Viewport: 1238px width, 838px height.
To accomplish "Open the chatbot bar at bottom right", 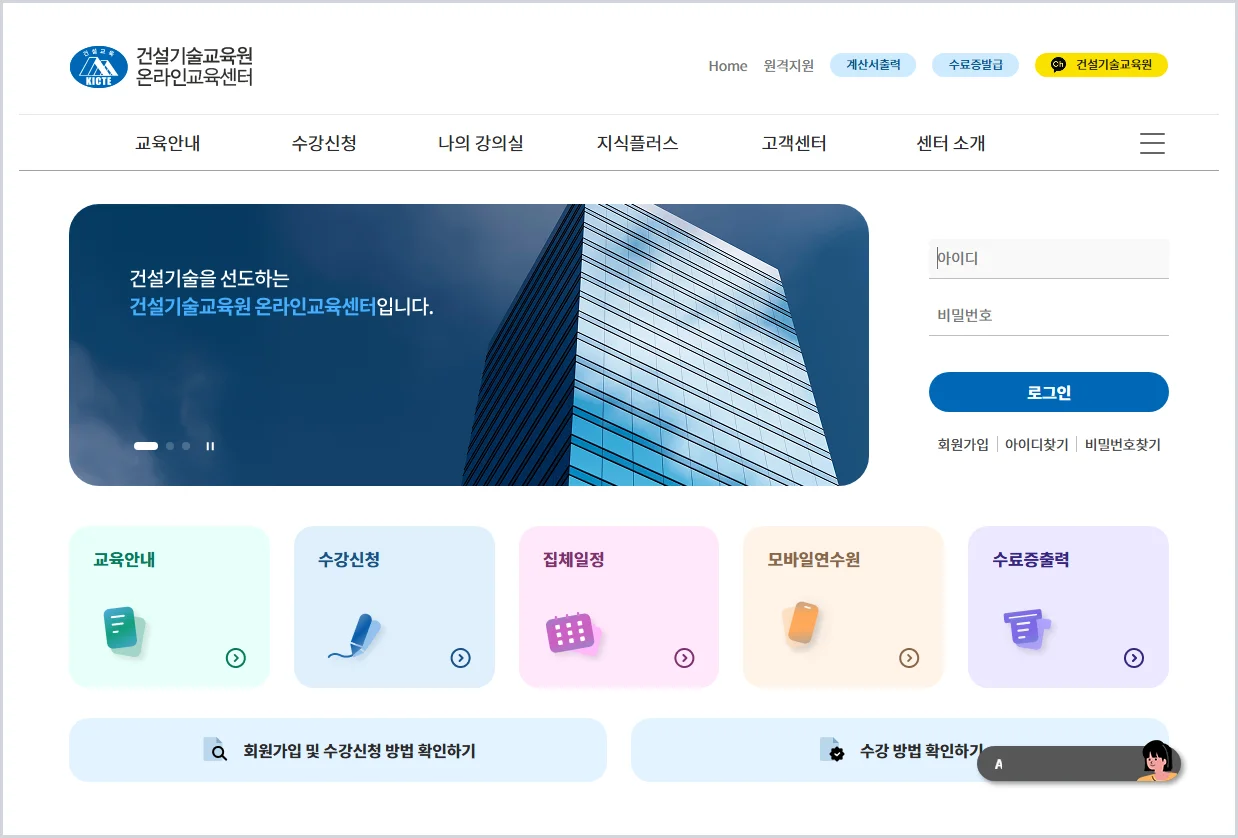I will pyautogui.click(x=1079, y=764).
